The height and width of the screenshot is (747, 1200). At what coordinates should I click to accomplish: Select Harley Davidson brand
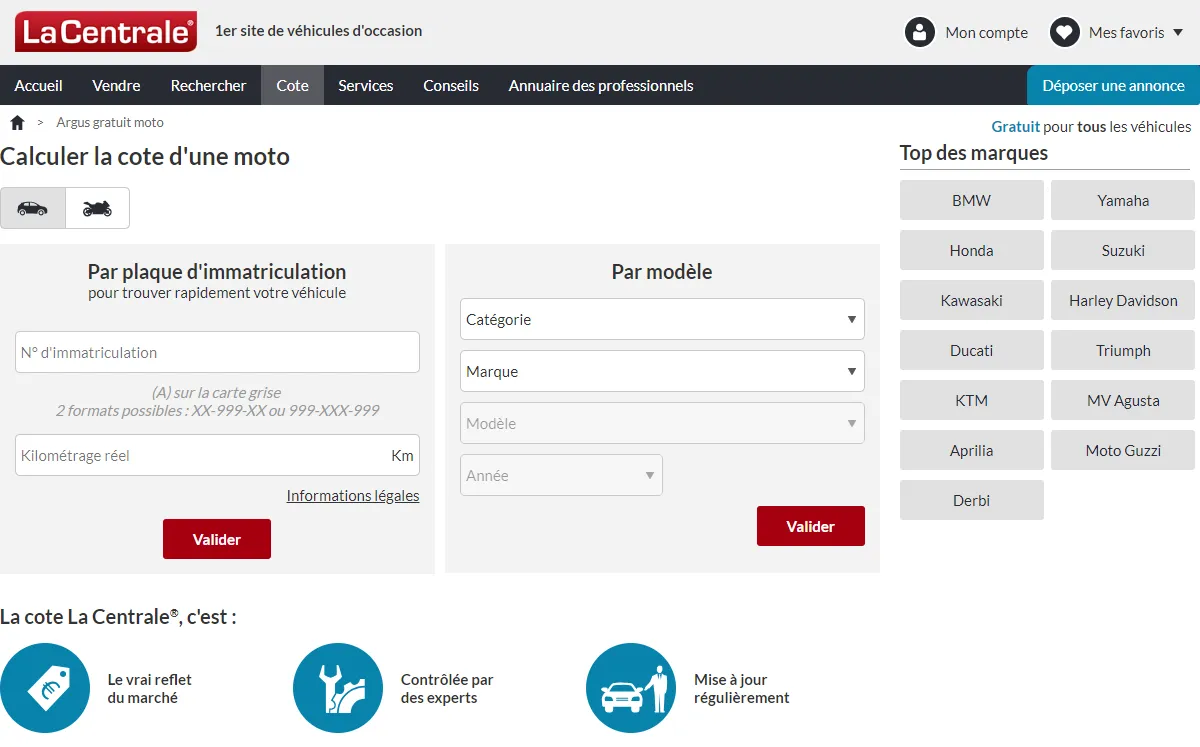pos(1123,300)
